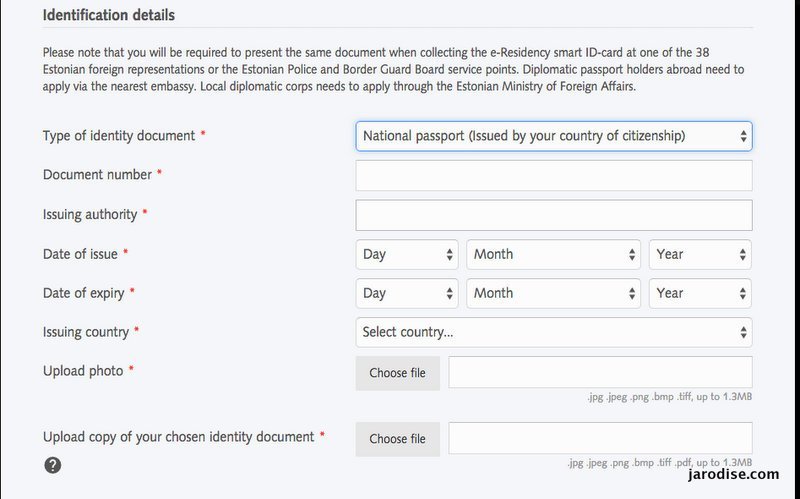Click the help question mark icon
The width and height of the screenshot is (800, 499).
(x=53, y=465)
